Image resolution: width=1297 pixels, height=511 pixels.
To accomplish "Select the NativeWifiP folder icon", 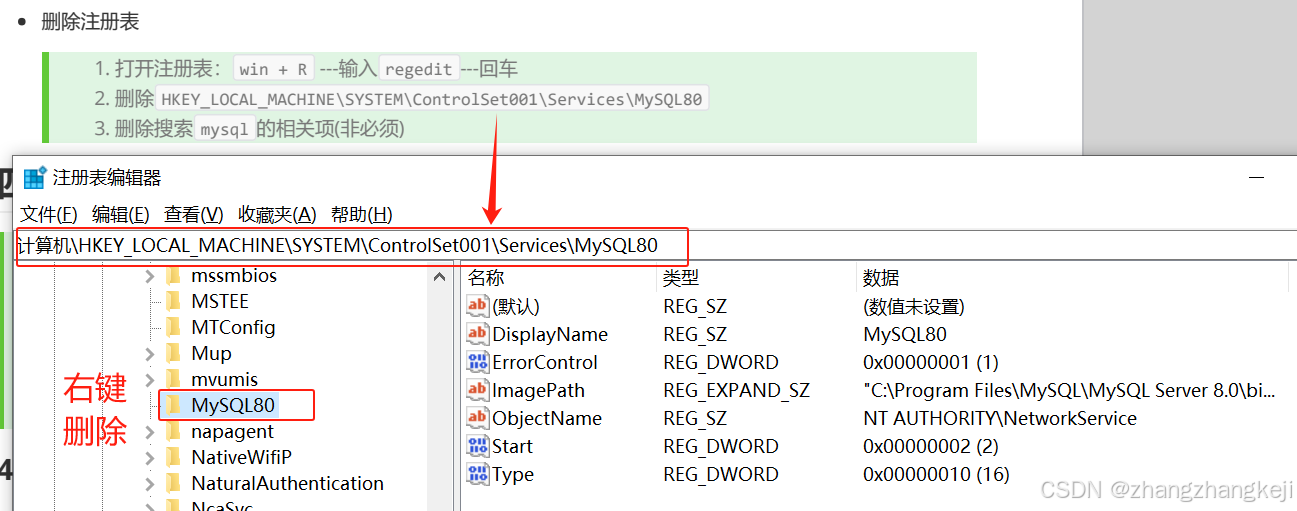I will coord(173,457).
